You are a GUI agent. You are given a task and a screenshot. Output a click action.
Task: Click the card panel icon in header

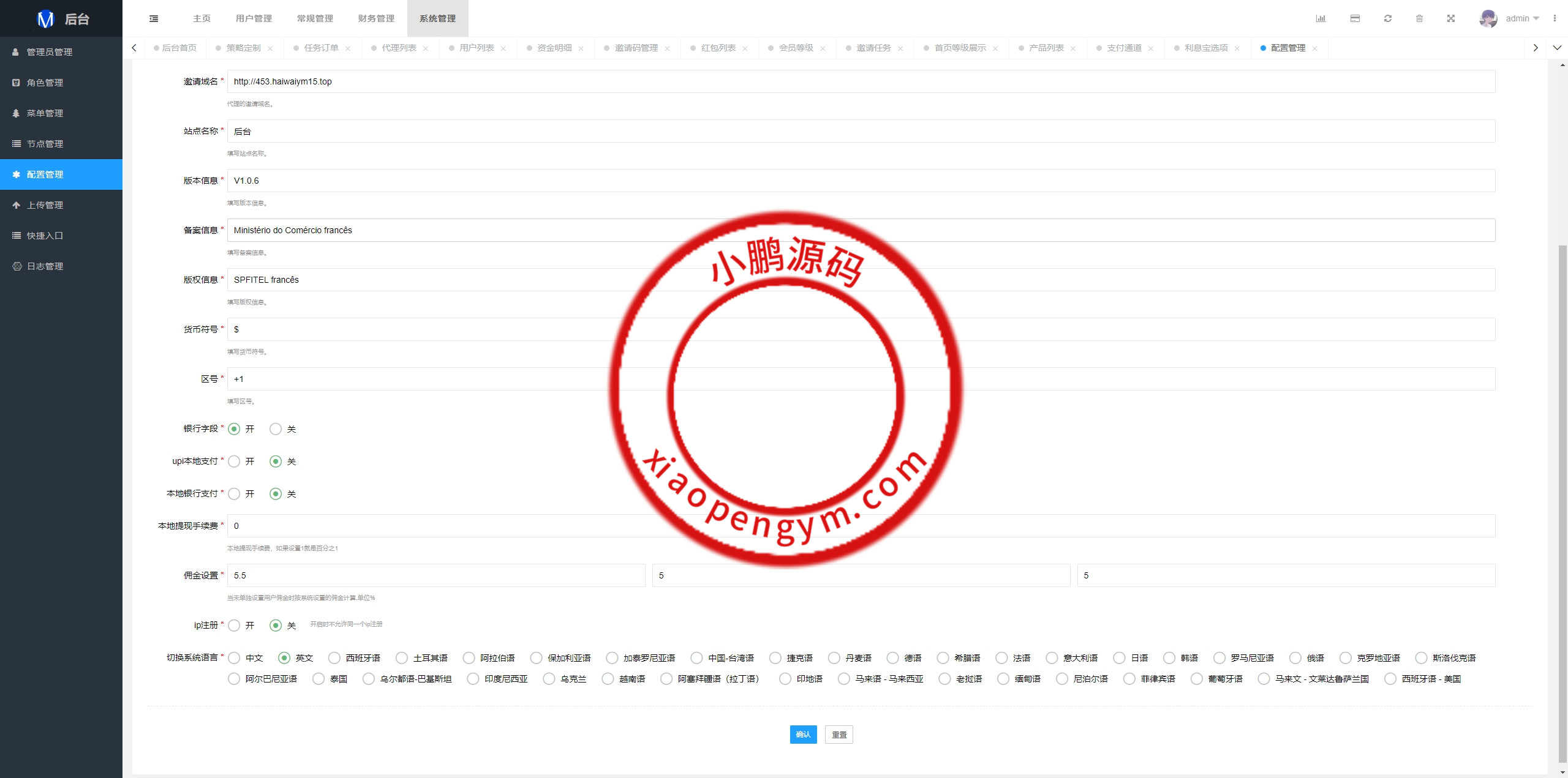[1355, 18]
